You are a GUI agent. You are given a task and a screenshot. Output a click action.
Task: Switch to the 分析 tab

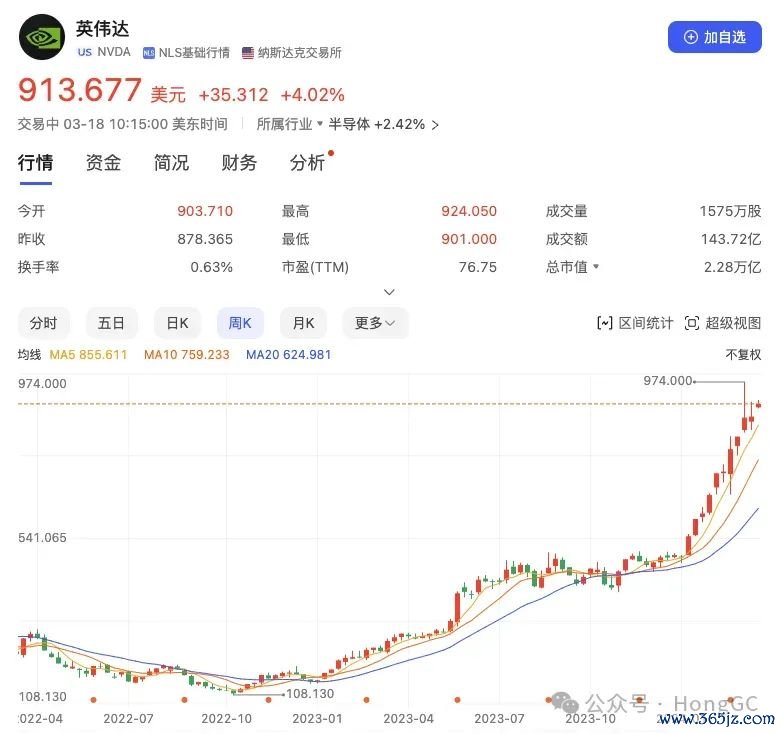pos(307,163)
